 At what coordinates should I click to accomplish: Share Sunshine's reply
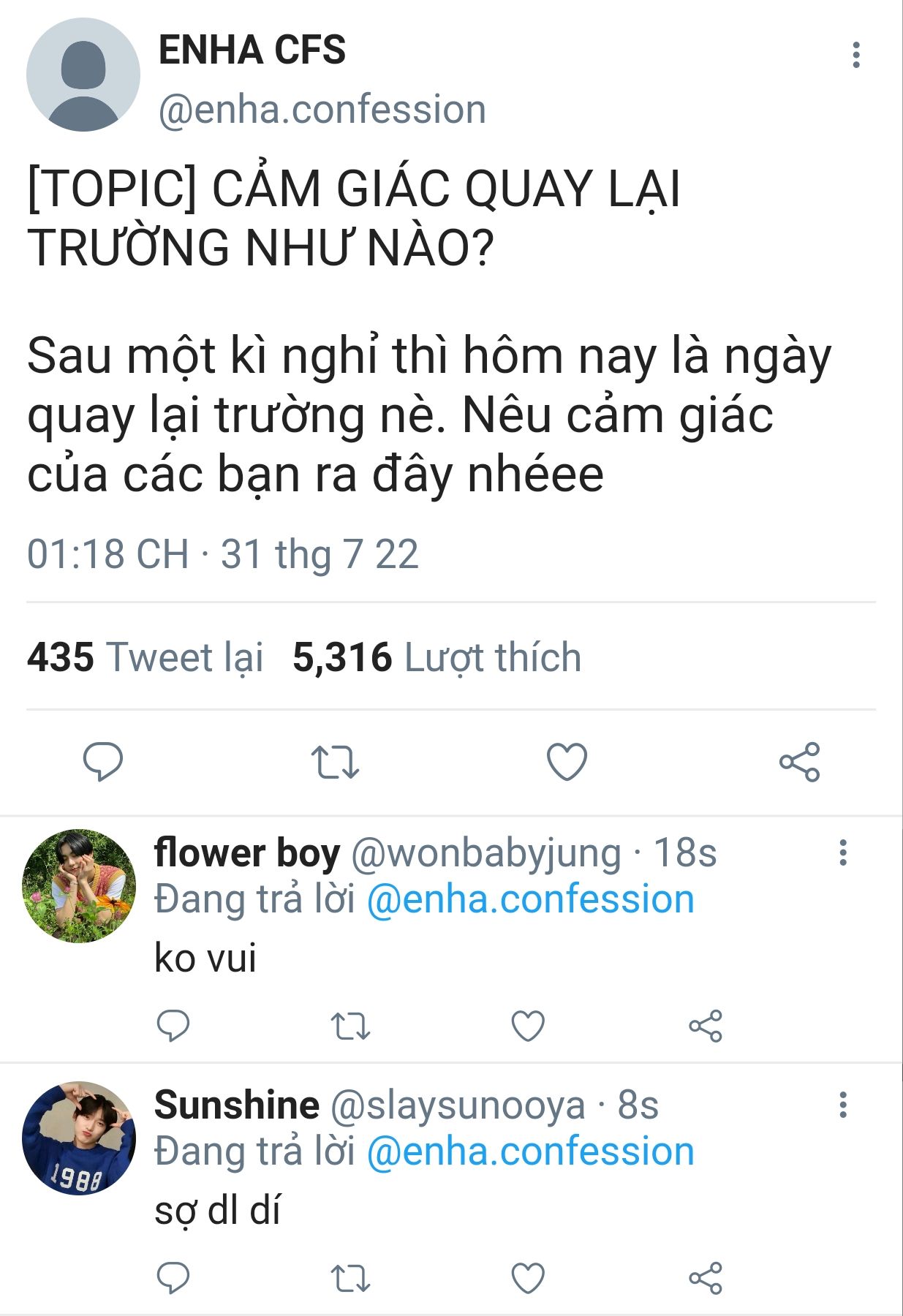(706, 1278)
